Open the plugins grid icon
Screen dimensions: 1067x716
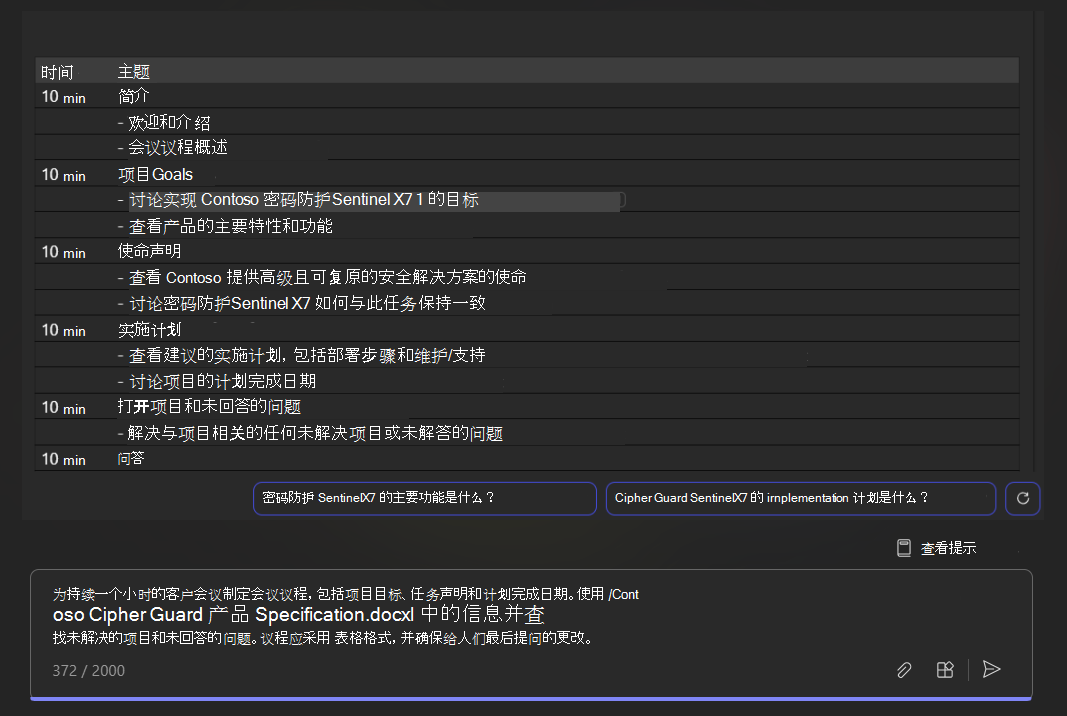tap(945, 670)
